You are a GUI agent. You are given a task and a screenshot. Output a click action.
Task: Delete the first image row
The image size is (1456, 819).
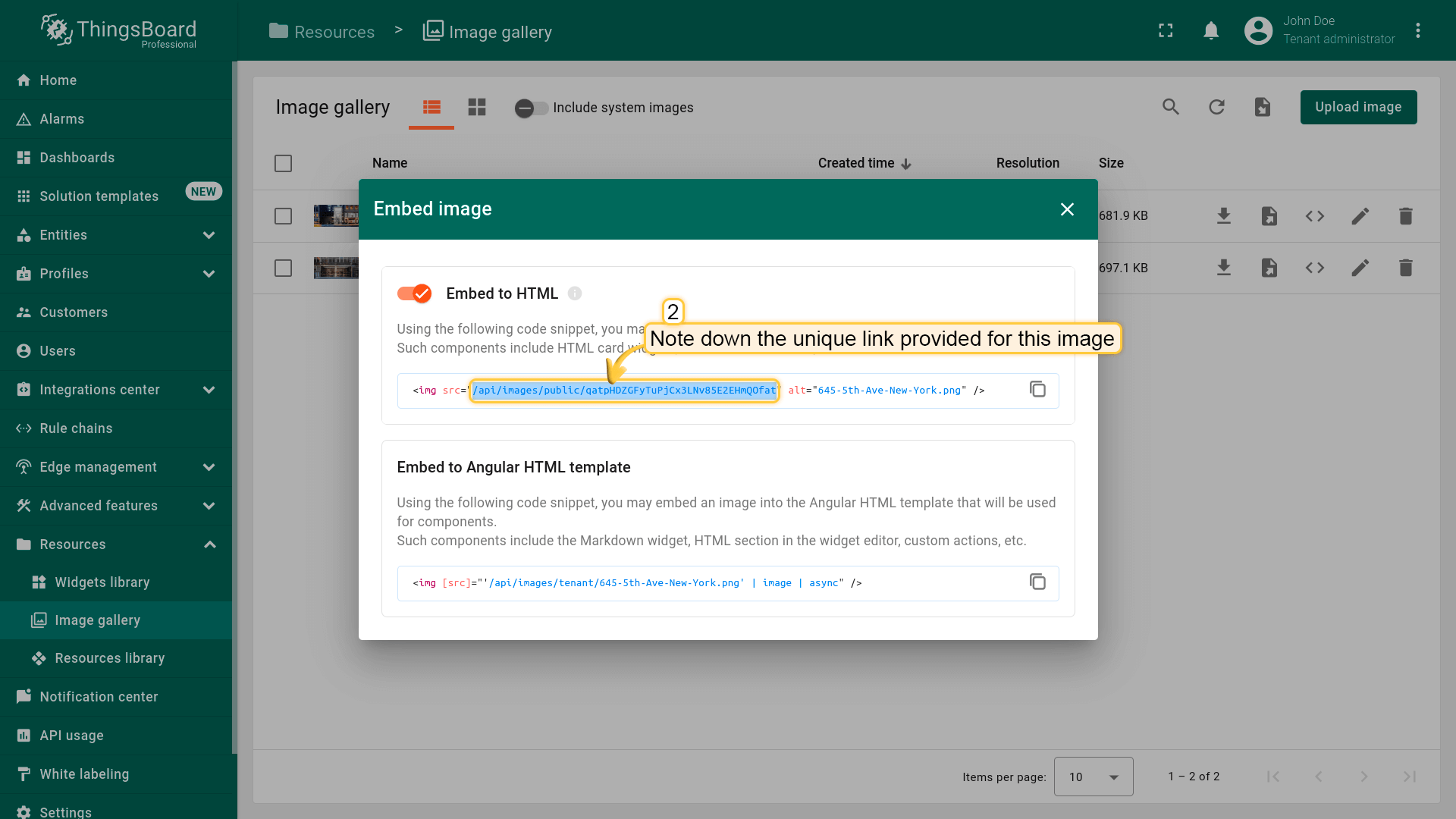(x=1405, y=216)
